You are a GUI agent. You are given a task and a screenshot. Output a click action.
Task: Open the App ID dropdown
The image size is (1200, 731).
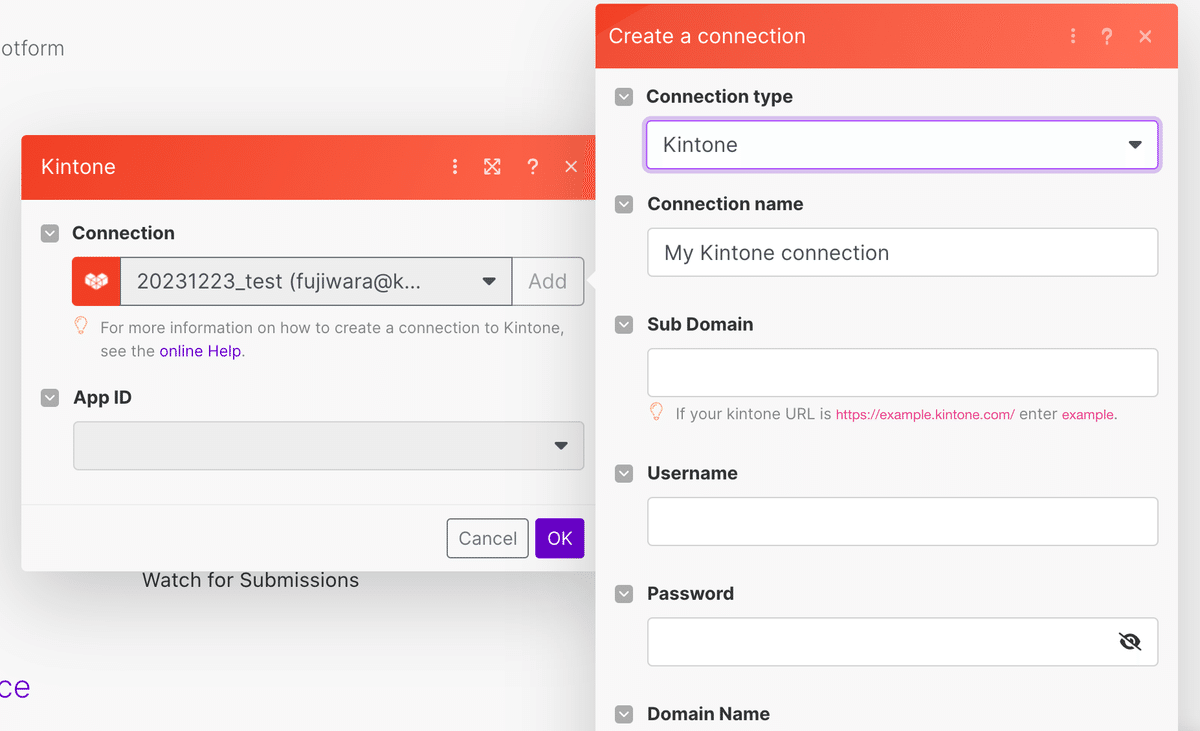click(x=328, y=445)
